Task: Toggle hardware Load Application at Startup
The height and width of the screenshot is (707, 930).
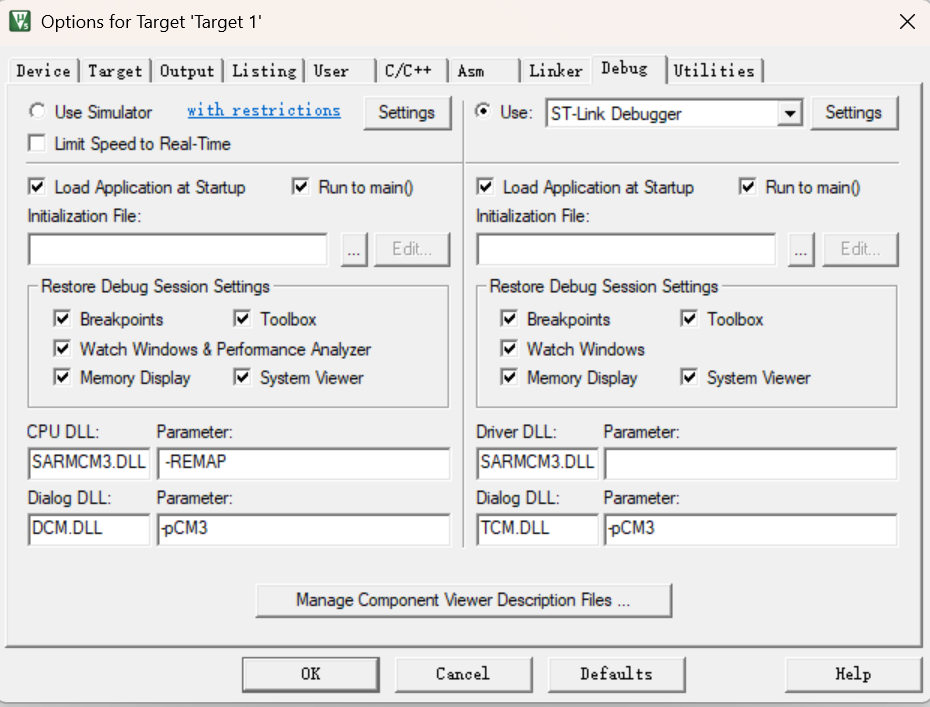Action: tap(485, 187)
